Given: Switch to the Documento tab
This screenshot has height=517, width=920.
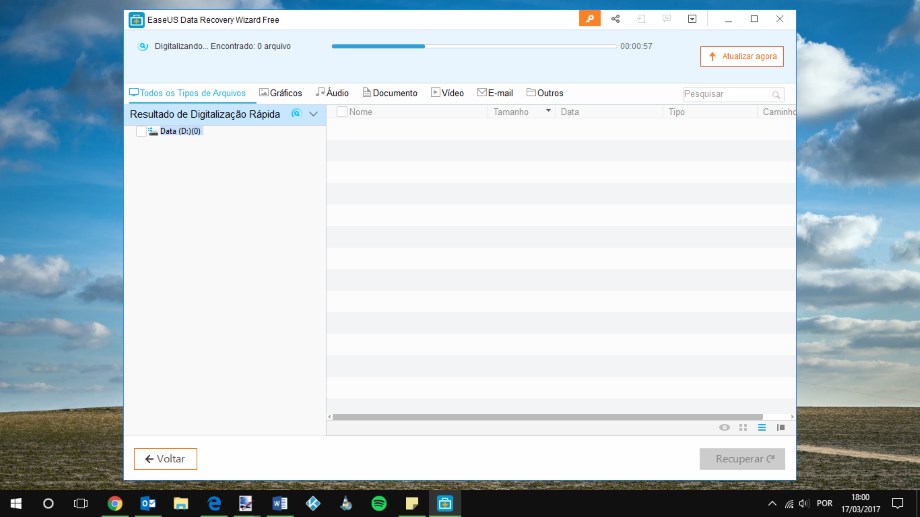Looking at the screenshot, I should (390, 93).
